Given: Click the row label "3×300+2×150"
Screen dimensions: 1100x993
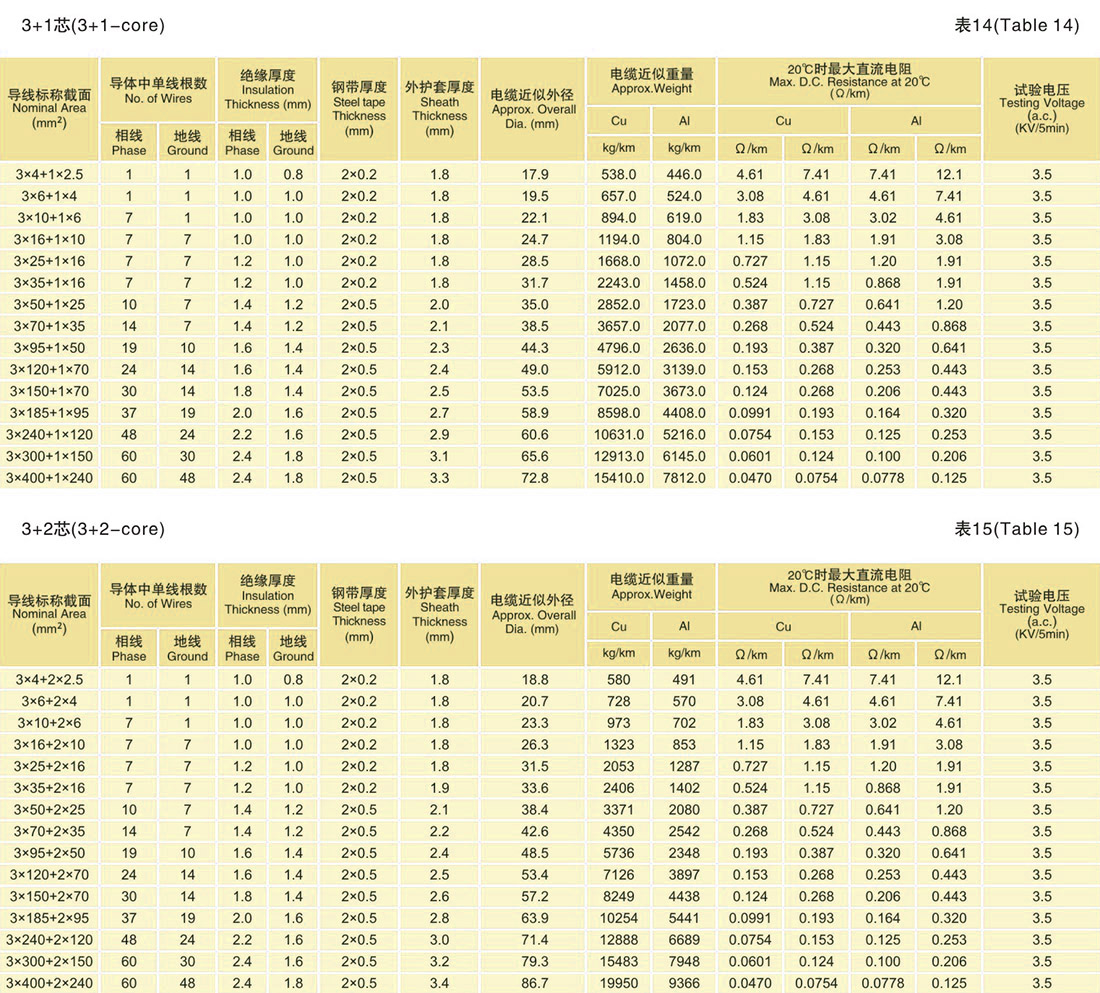Looking at the screenshot, I should [x=49, y=961].
